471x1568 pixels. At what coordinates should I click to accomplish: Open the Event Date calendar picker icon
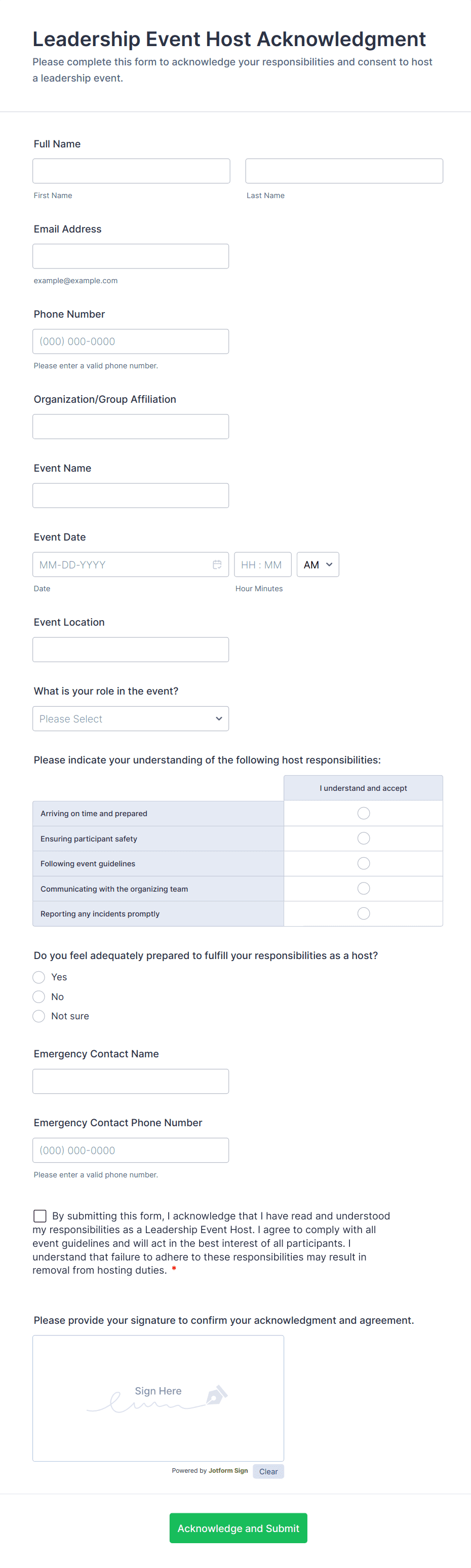pyautogui.click(x=217, y=564)
